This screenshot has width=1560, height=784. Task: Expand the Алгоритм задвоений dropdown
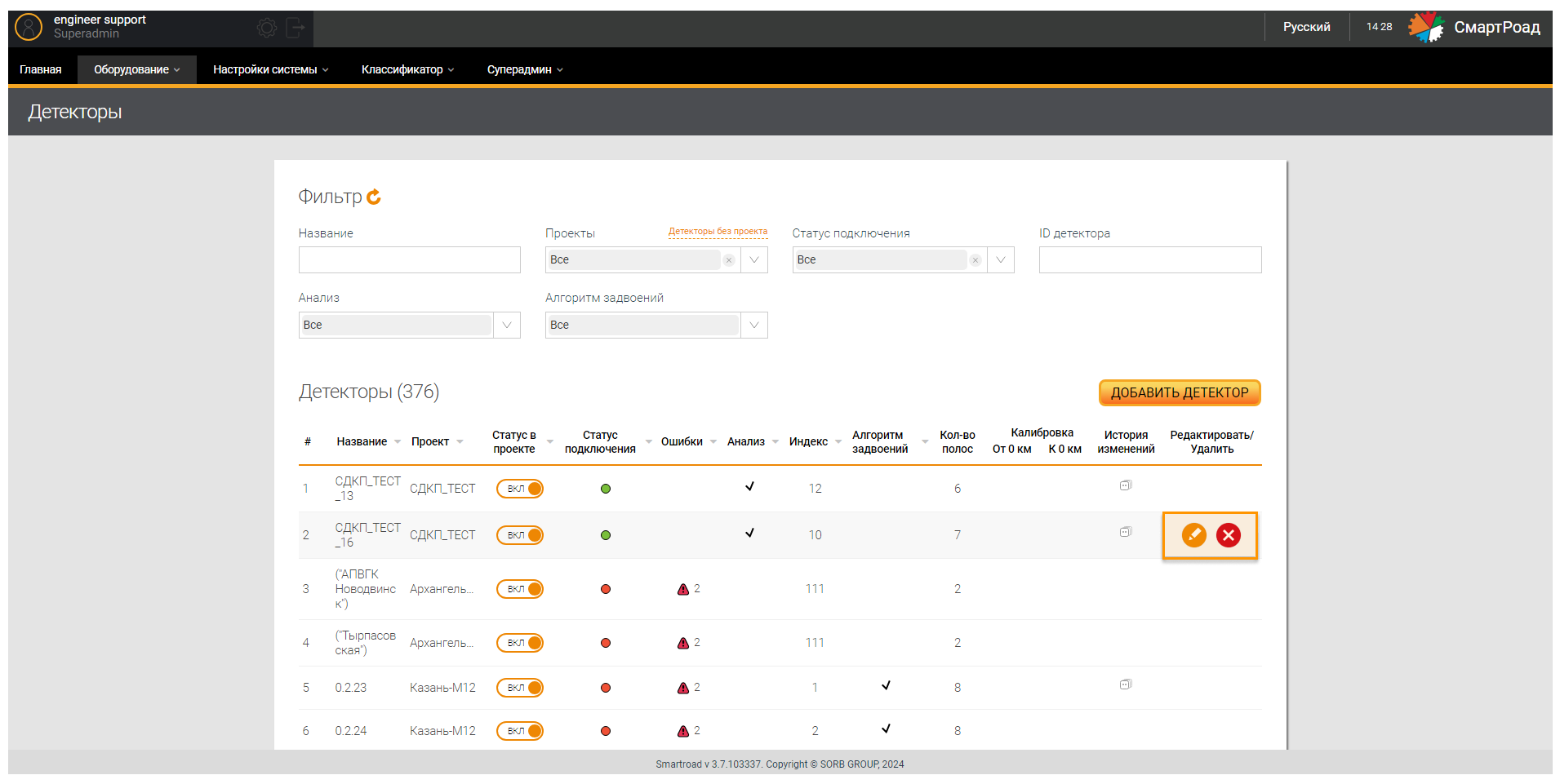point(754,325)
